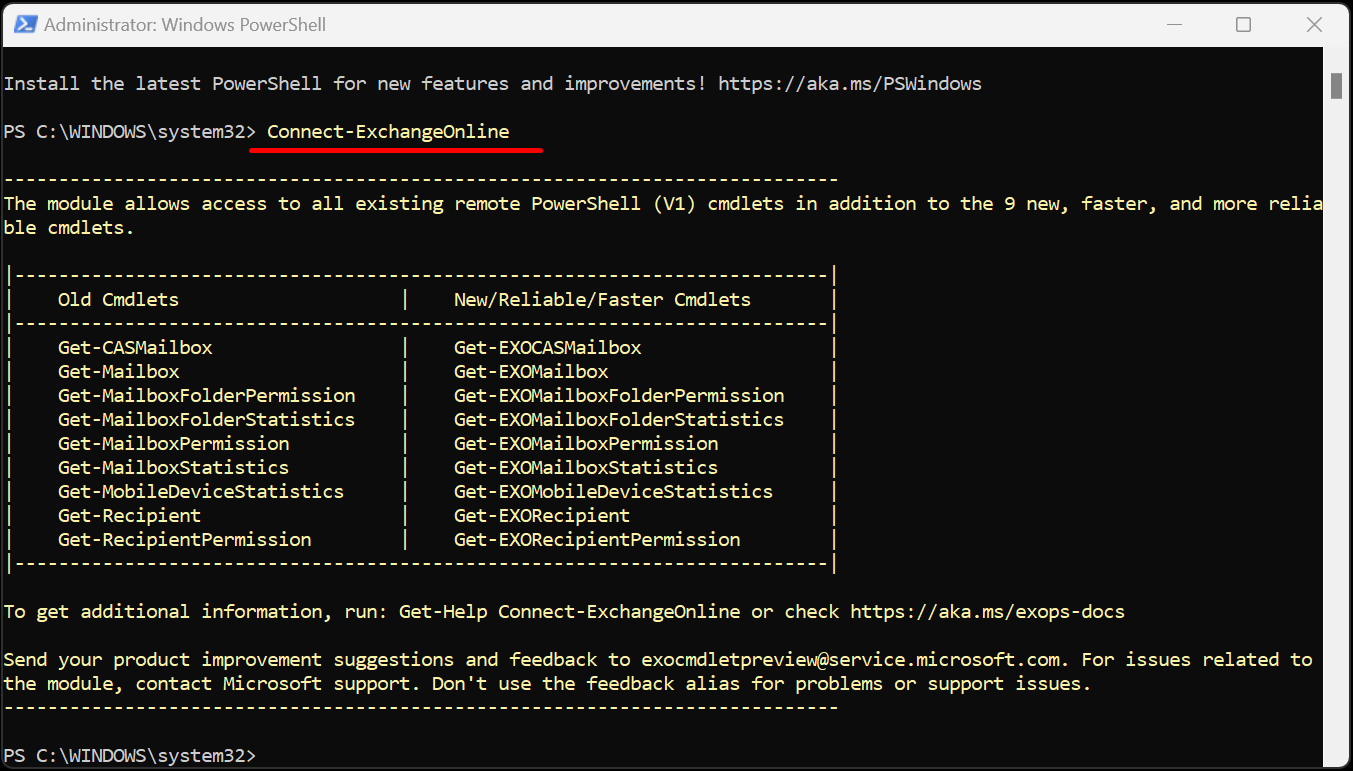Click the Get-MailboxFolderPermission entry
This screenshot has width=1353, height=771.
[207, 396]
